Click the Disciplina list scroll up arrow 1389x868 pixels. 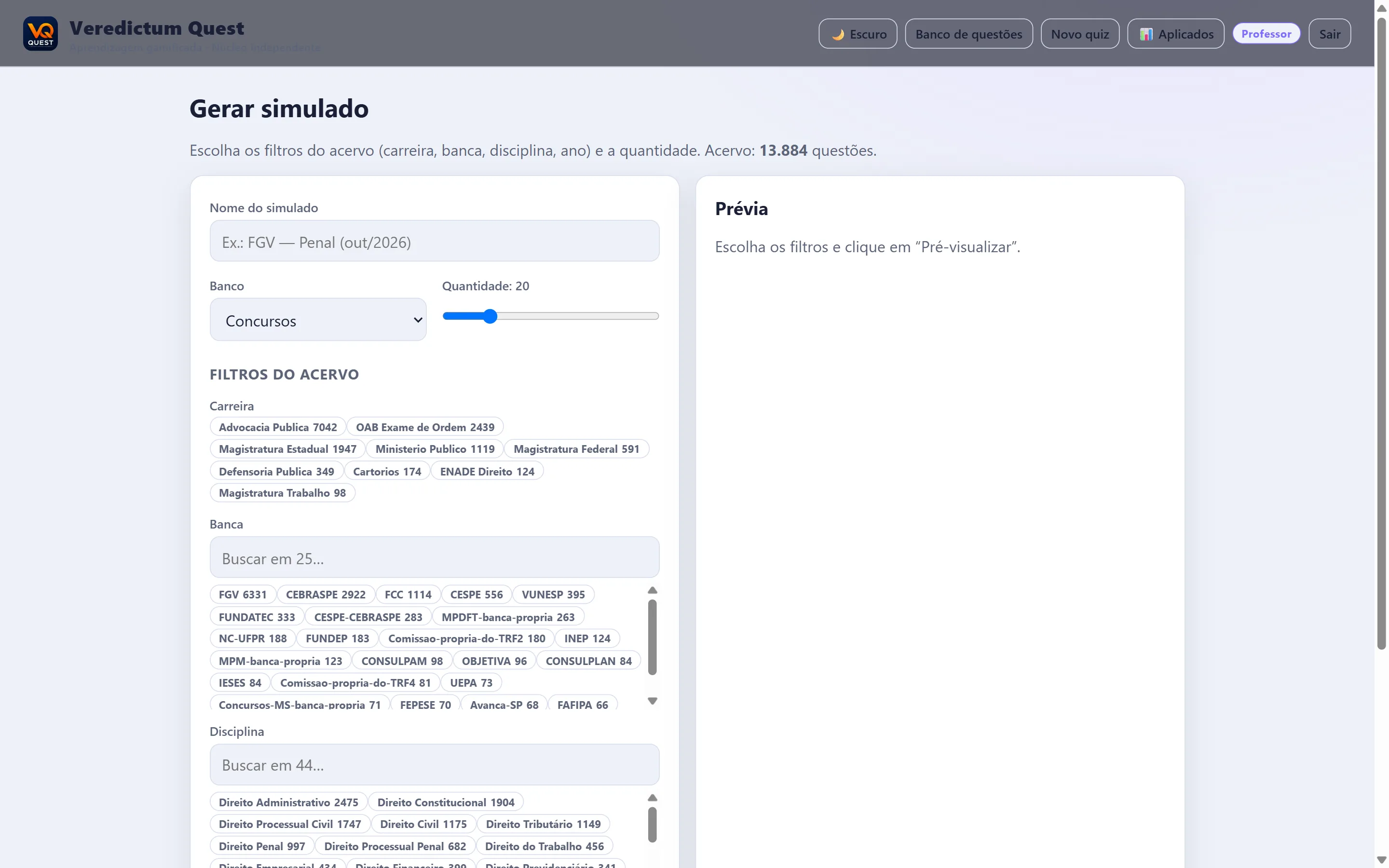click(653, 798)
